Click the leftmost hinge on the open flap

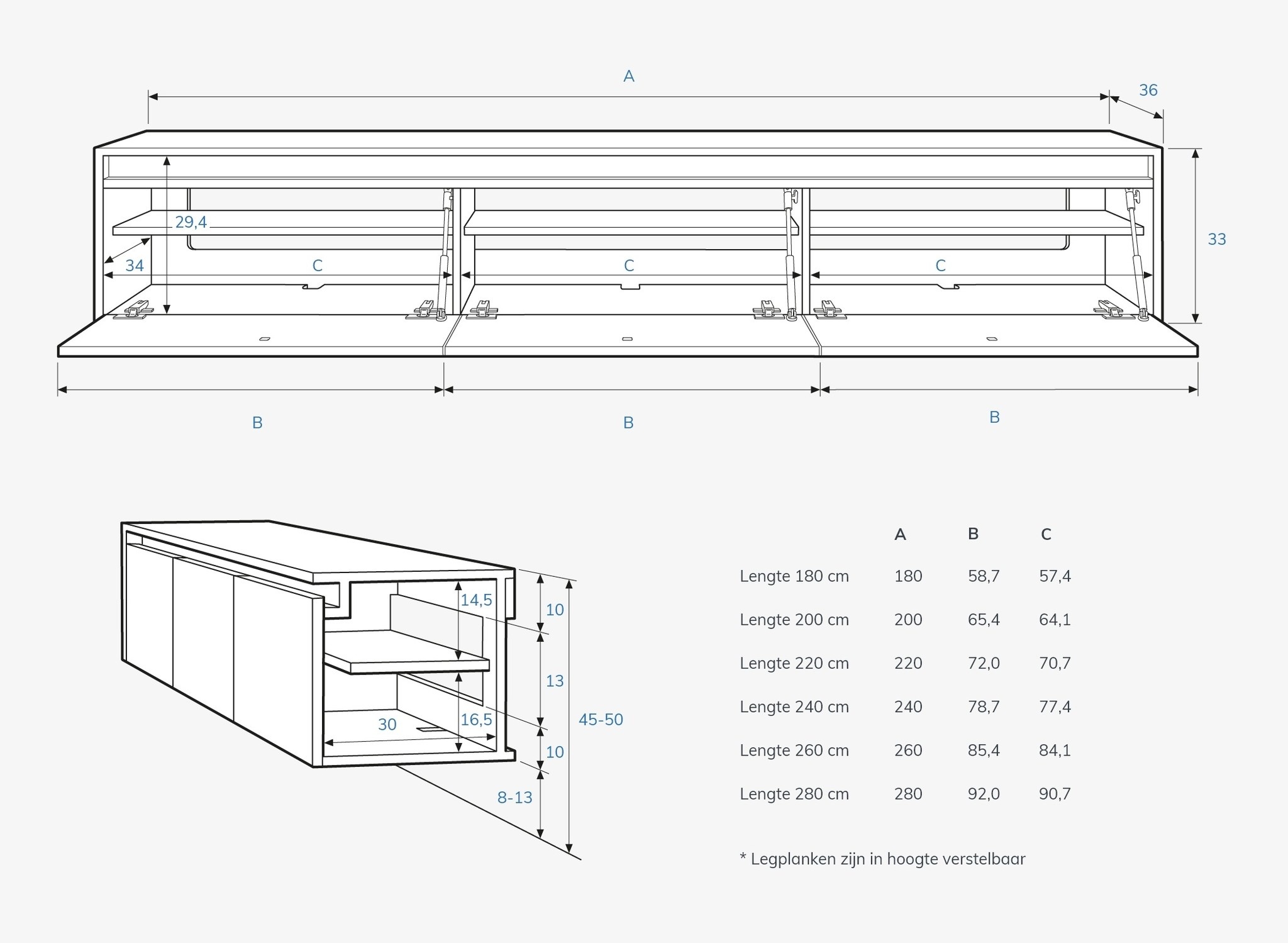coord(137,310)
